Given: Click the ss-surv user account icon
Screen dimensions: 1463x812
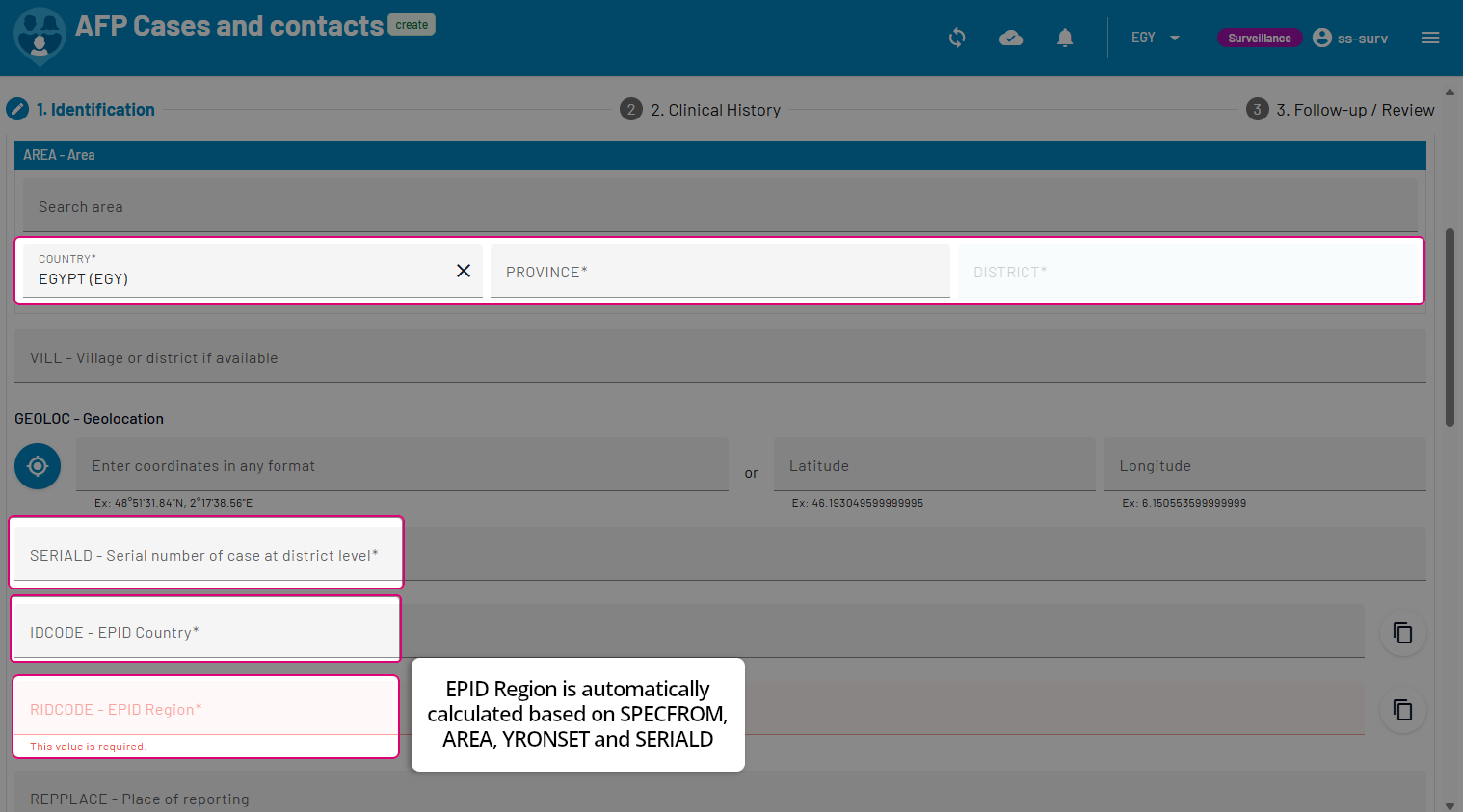Looking at the screenshot, I should (x=1322, y=38).
